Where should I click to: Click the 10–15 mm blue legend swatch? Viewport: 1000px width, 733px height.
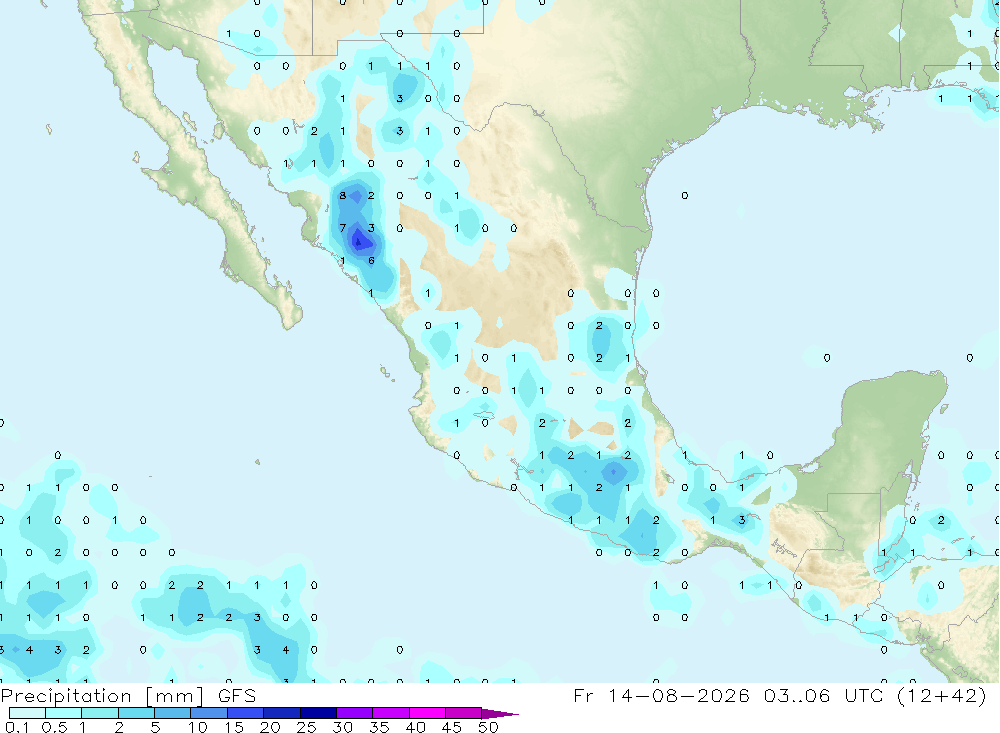[209, 713]
